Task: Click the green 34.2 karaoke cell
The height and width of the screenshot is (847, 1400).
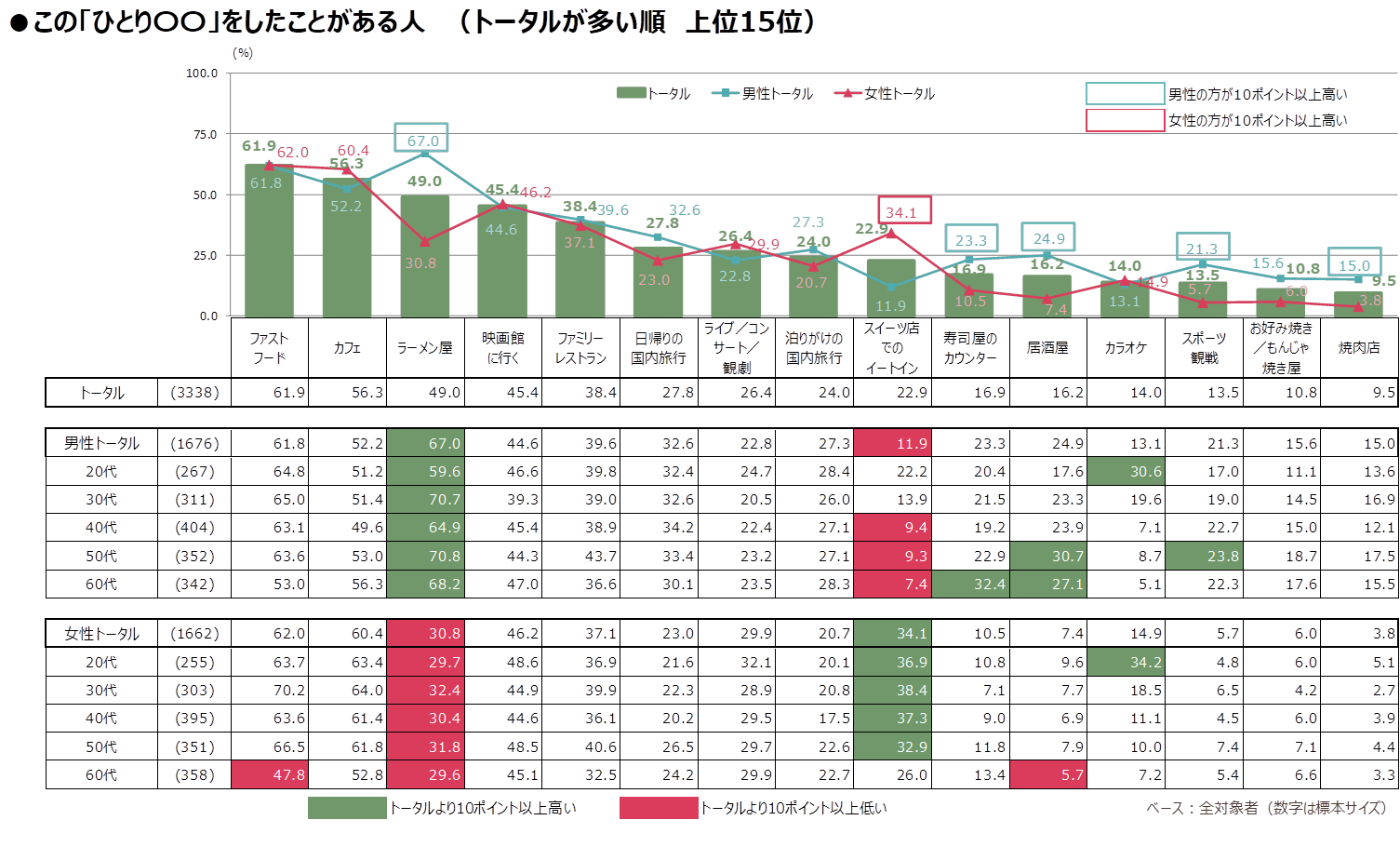Action: [1126, 663]
